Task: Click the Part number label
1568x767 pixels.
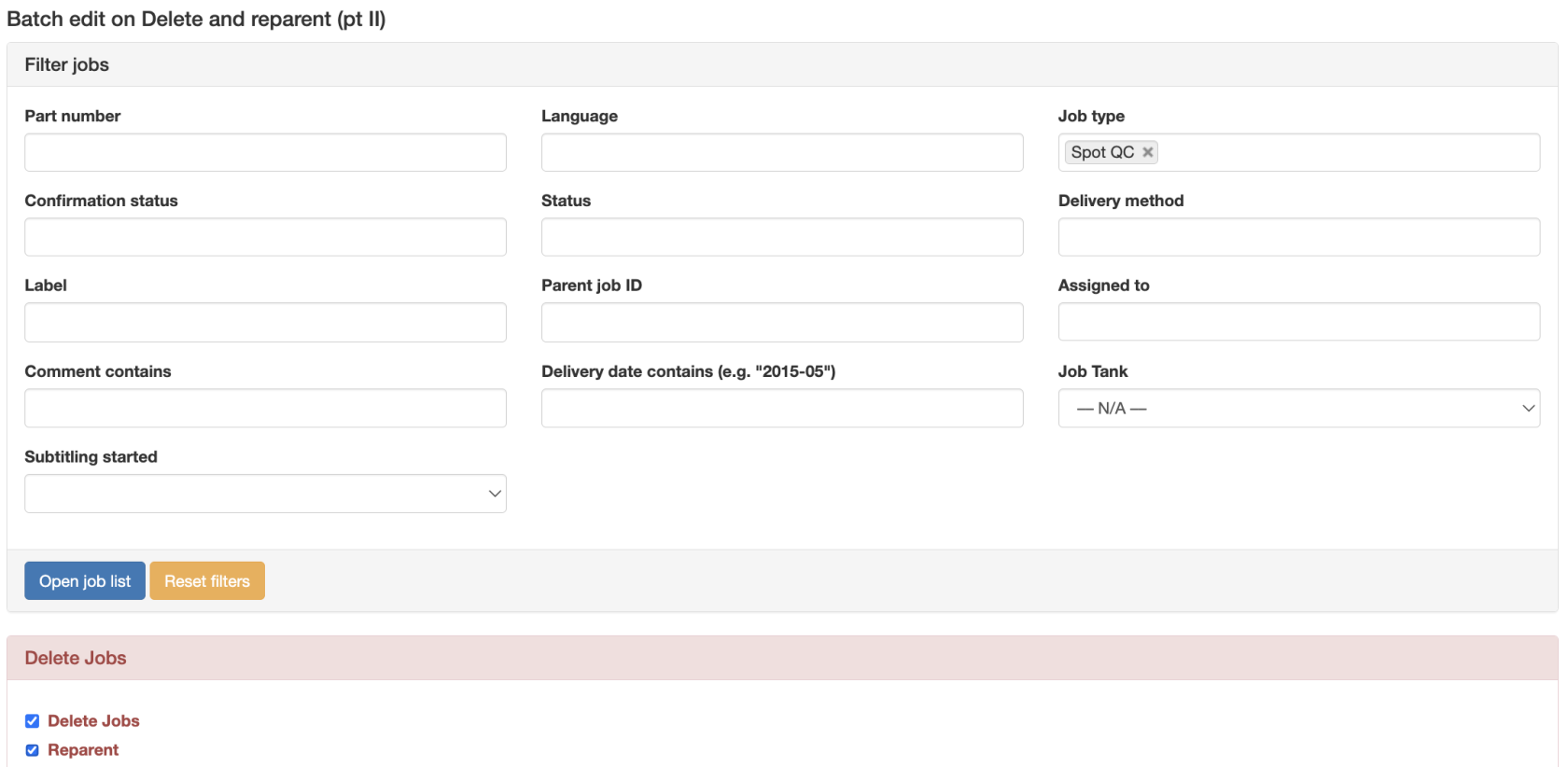Action: [72, 116]
